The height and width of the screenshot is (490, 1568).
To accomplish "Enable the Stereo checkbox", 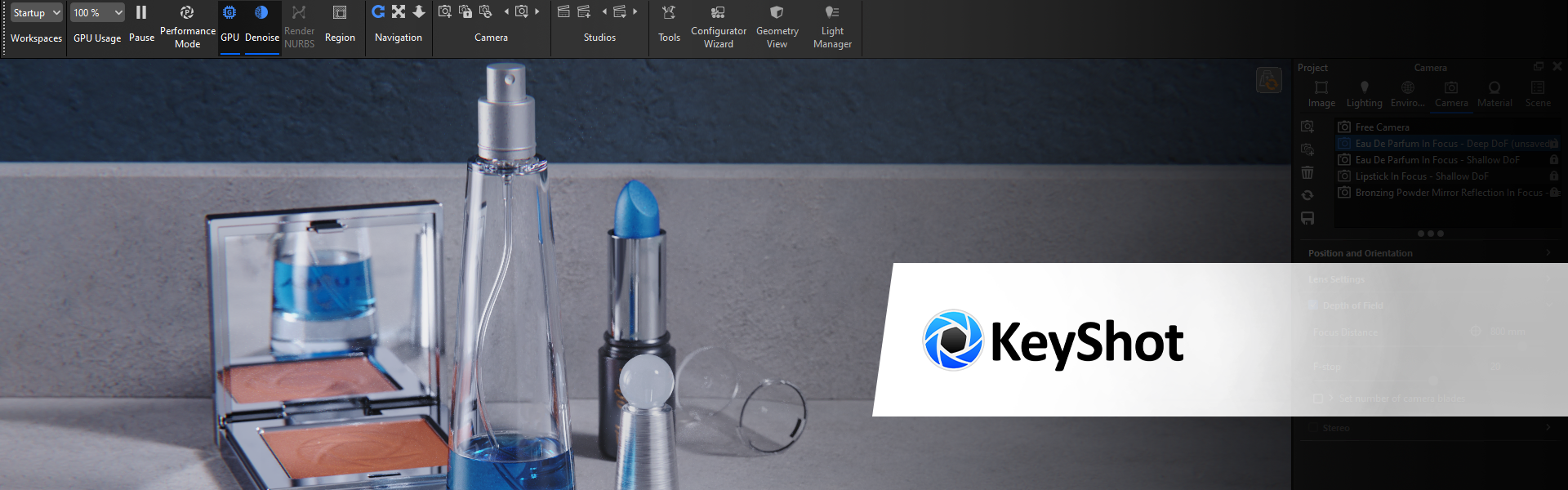I will point(1314,428).
